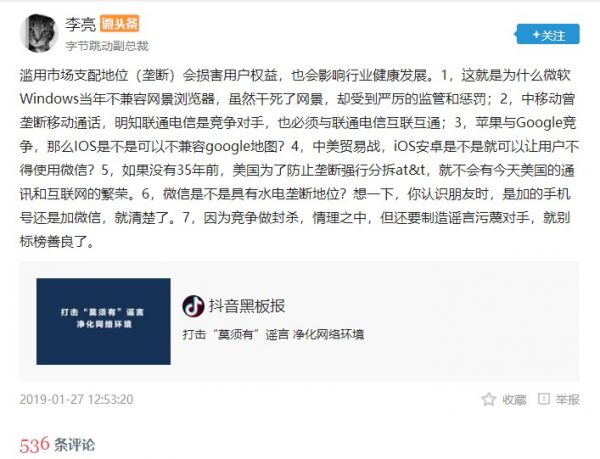Image resolution: width=600 pixels, height=459 pixels.
Task: Click the last post line 标榜善良了
Action: point(57,241)
